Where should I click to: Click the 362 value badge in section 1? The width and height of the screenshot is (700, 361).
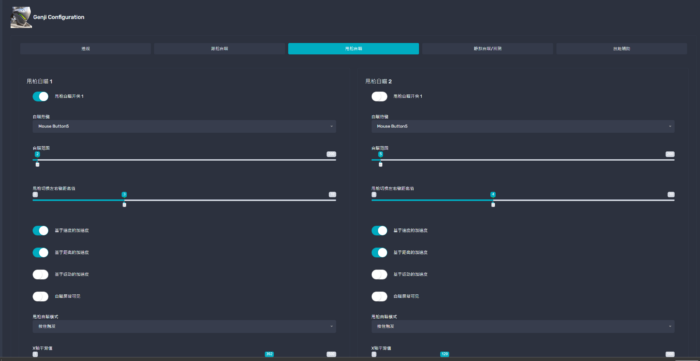tap(269, 354)
